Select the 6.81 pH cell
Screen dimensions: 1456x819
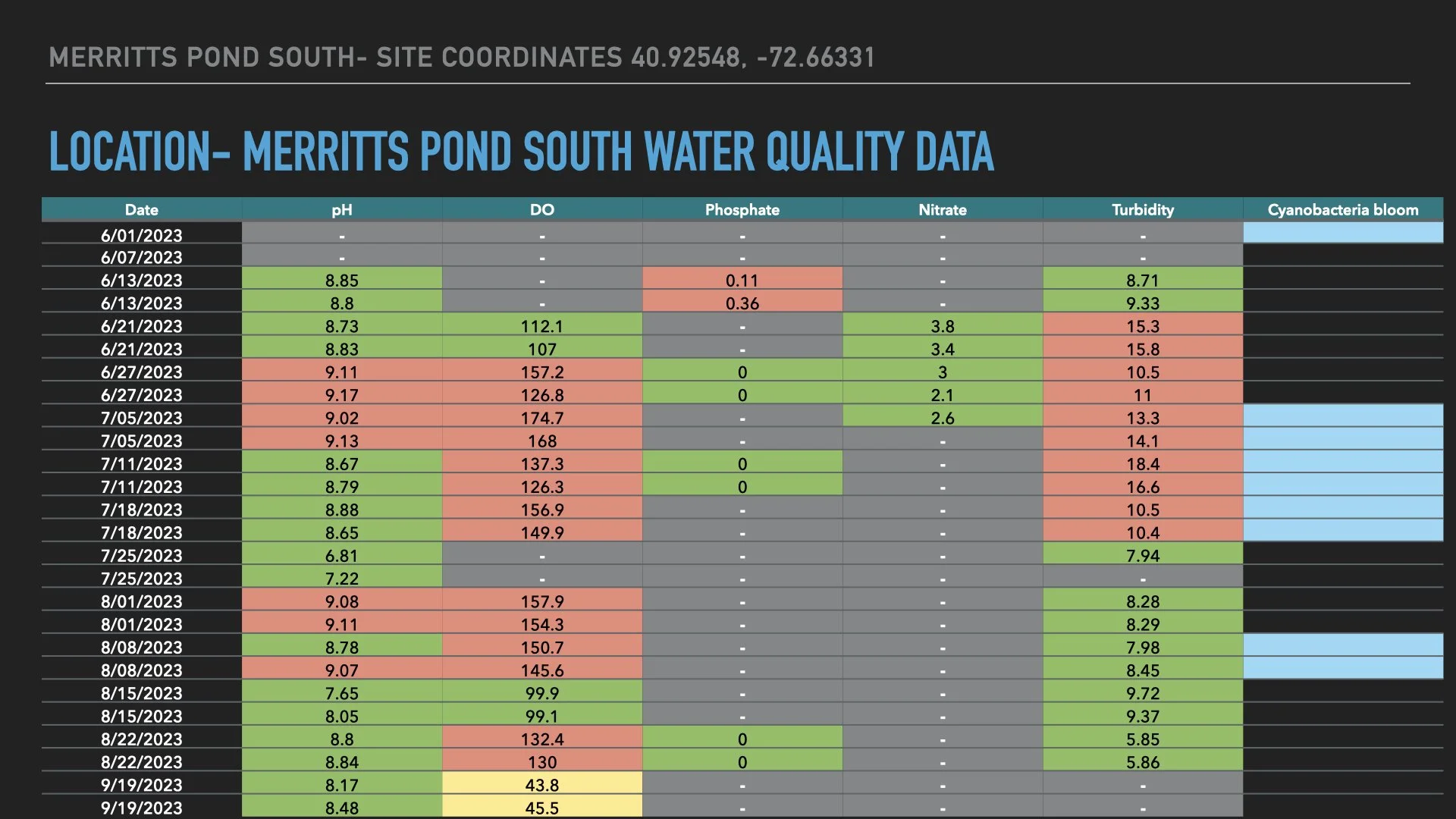coord(341,555)
